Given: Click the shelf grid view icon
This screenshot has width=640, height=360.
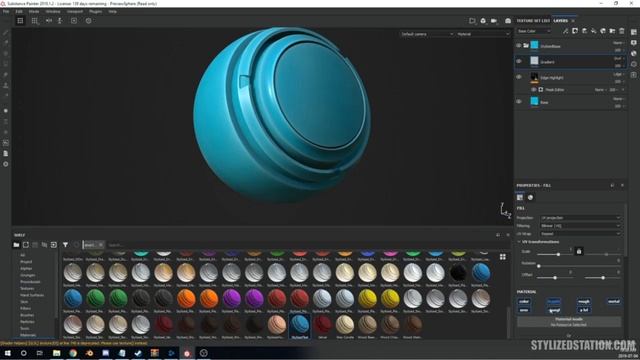Looking at the screenshot, I should pos(503,257).
